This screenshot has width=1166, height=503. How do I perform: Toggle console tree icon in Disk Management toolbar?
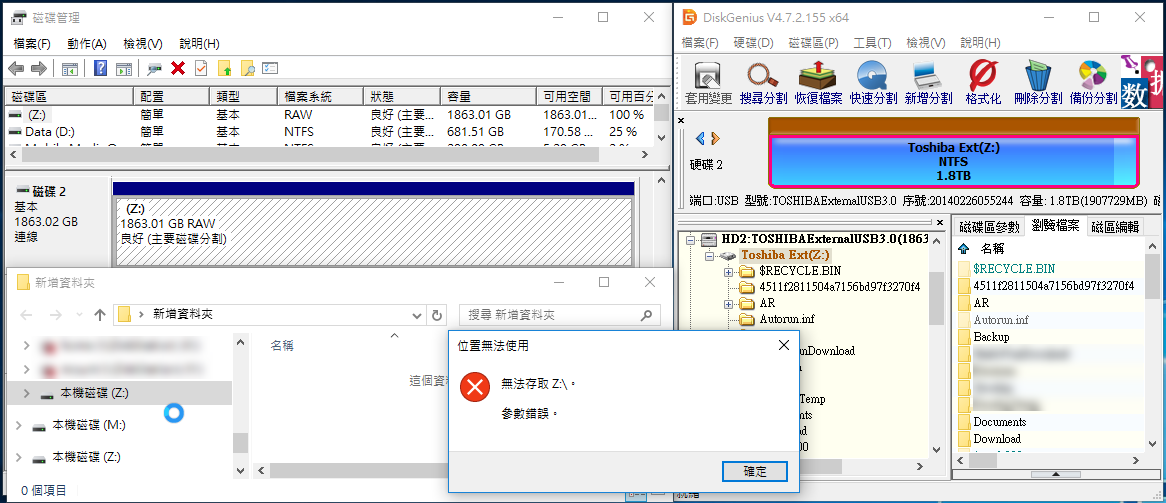coord(70,68)
